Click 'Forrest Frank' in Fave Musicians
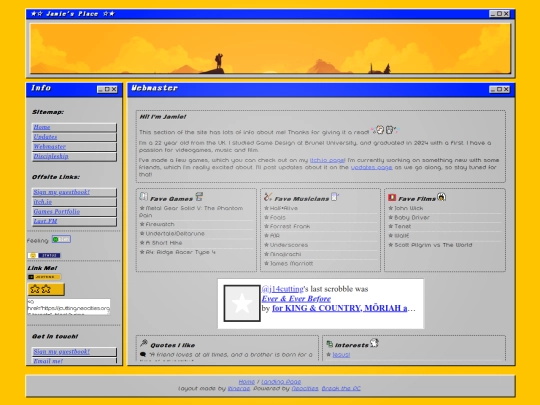This screenshot has width=540, height=405. pos(290,226)
